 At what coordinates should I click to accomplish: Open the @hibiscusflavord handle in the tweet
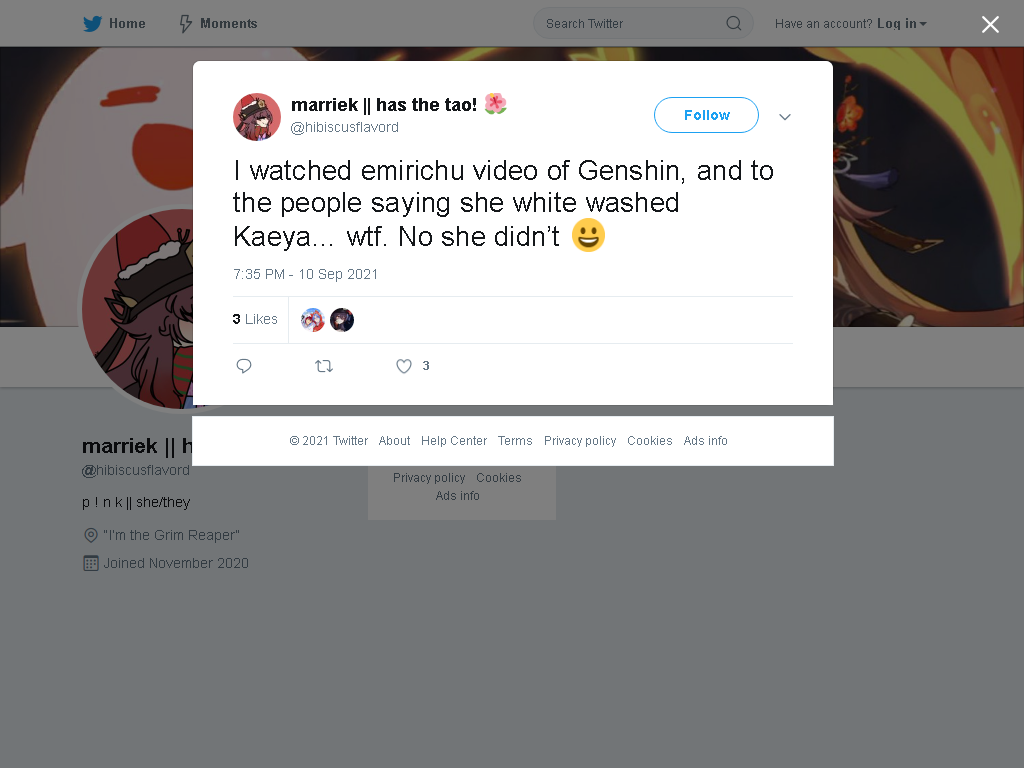point(344,127)
